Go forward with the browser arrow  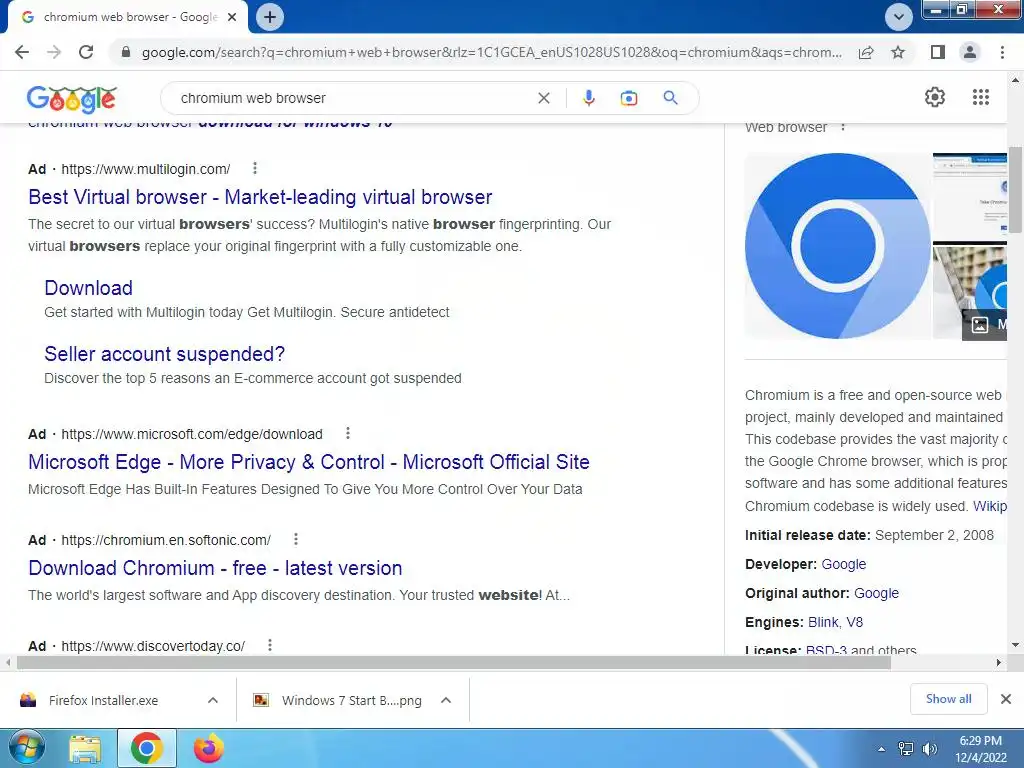[54, 52]
